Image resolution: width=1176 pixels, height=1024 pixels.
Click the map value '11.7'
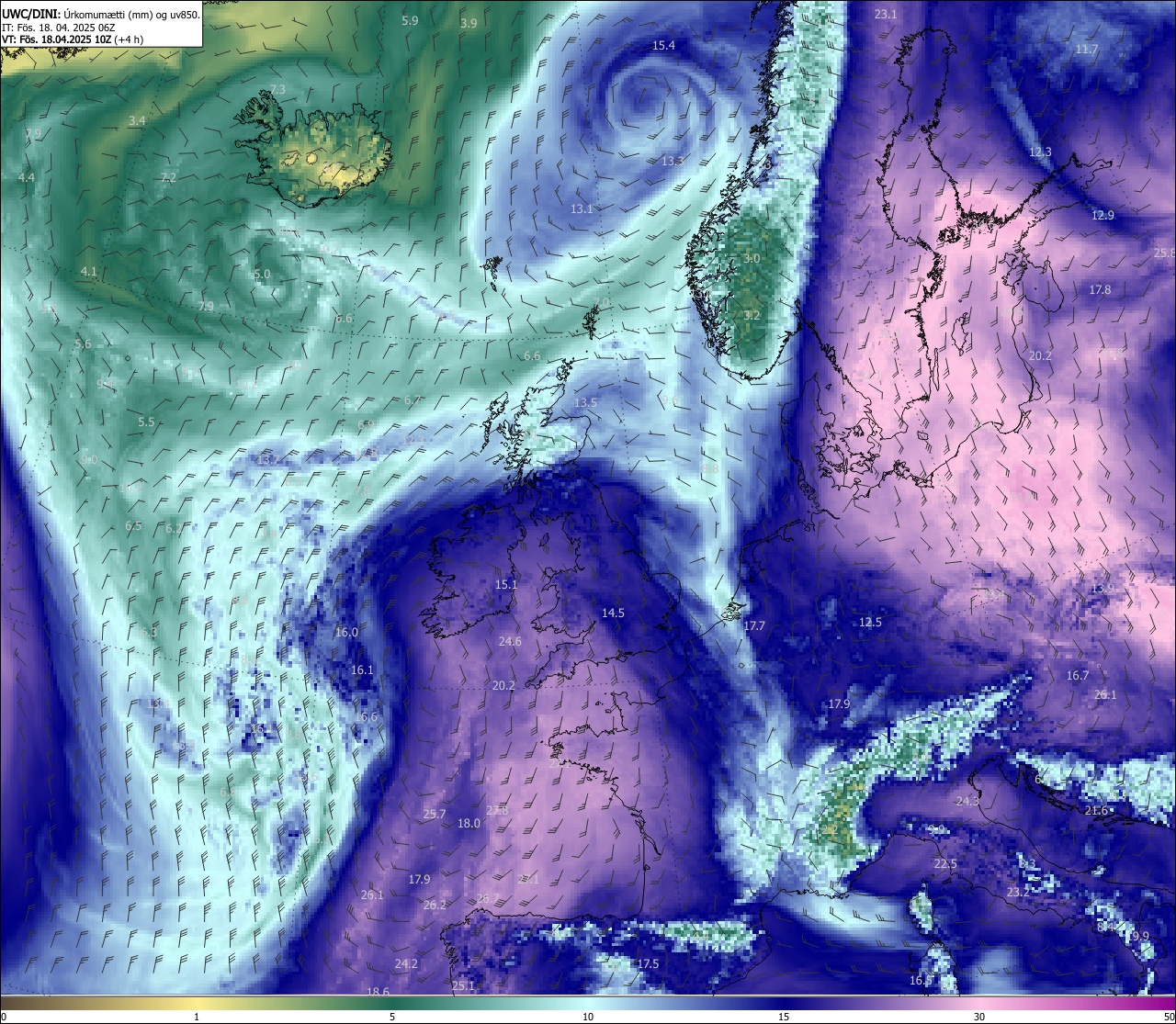1087,49
